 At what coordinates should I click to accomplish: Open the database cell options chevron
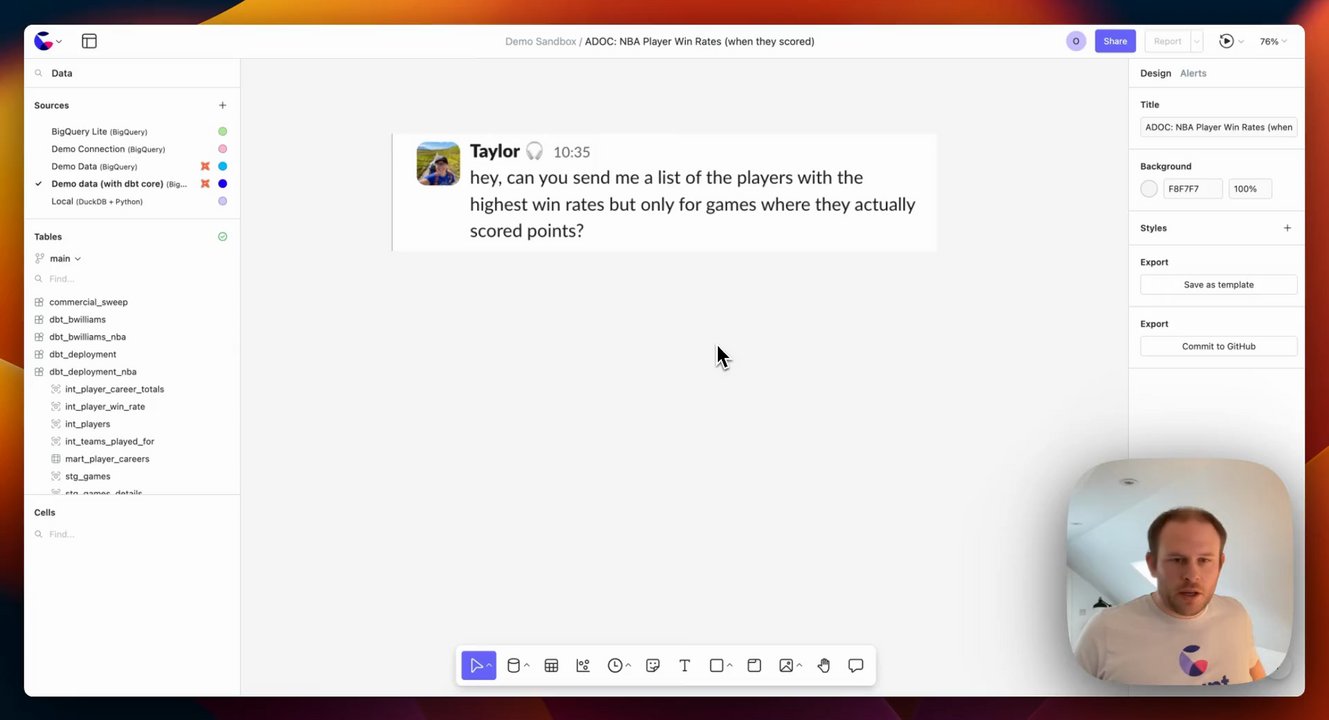coord(527,666)
